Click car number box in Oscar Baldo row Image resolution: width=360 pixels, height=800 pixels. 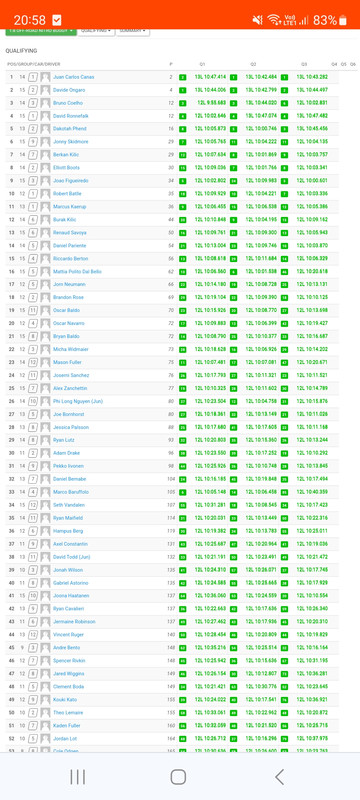[33, 310]
